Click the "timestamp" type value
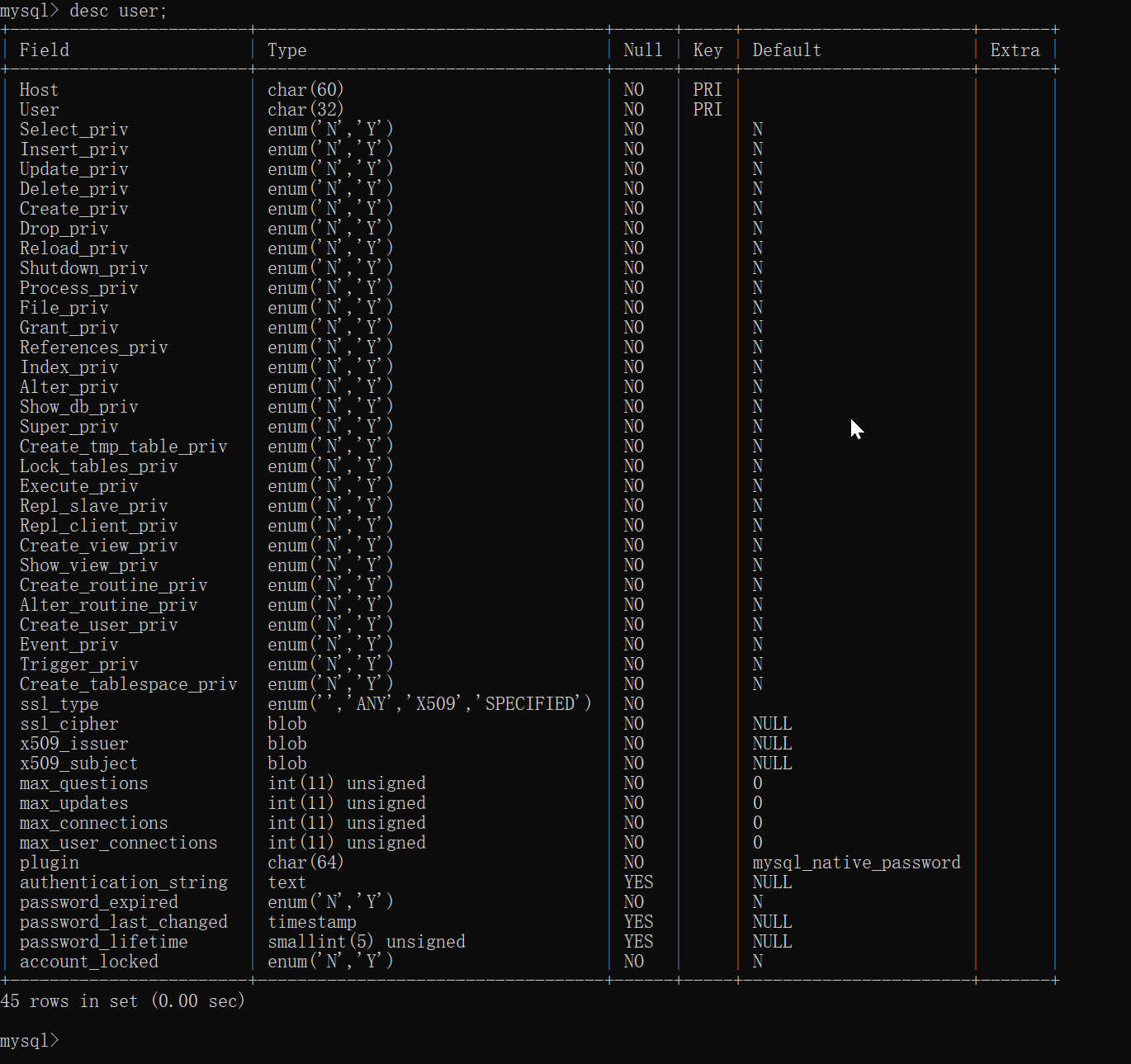1131x1064 pixels. (312, 922)
